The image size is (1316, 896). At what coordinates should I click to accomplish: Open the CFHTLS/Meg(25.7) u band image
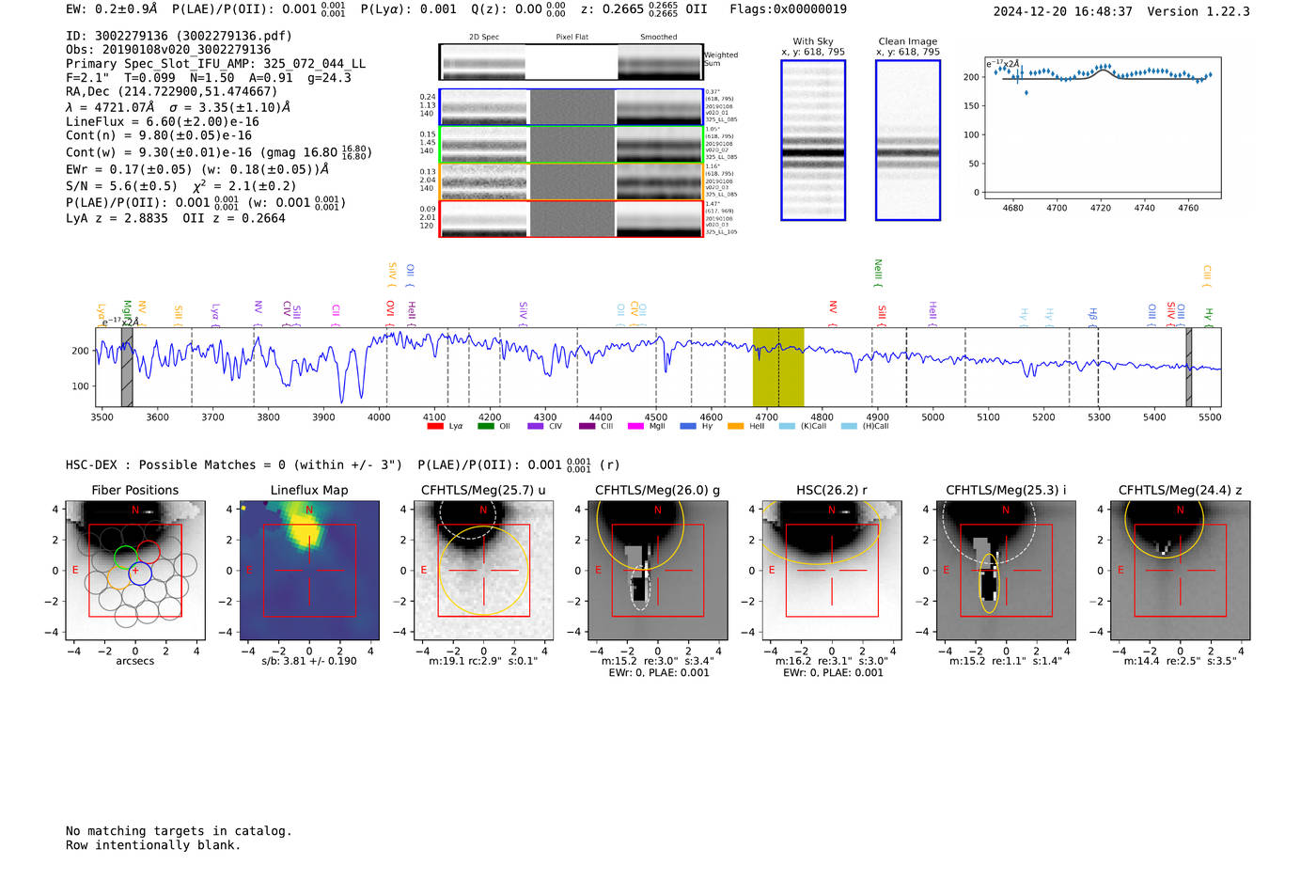coord(483,571)
